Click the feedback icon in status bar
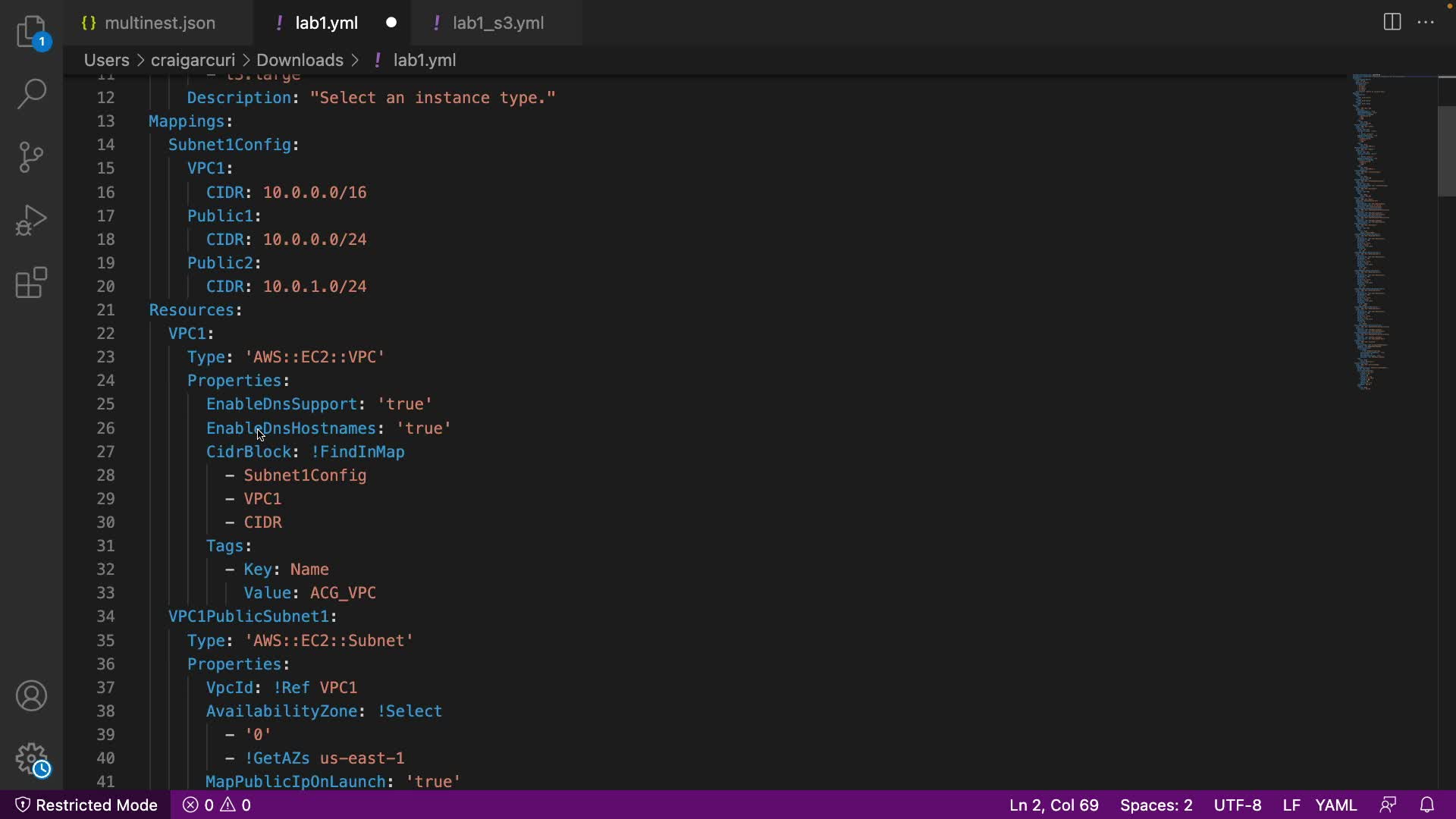The height and width of the screenshot is (819, 1456). (1388, 805)
